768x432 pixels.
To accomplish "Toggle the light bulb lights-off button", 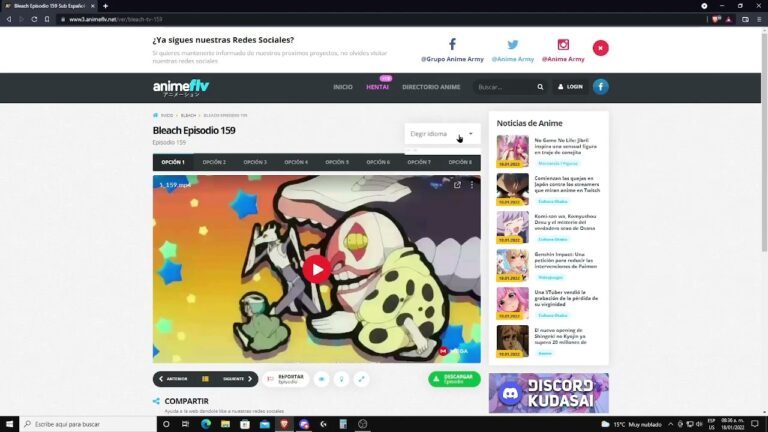I will pos(341,379).
